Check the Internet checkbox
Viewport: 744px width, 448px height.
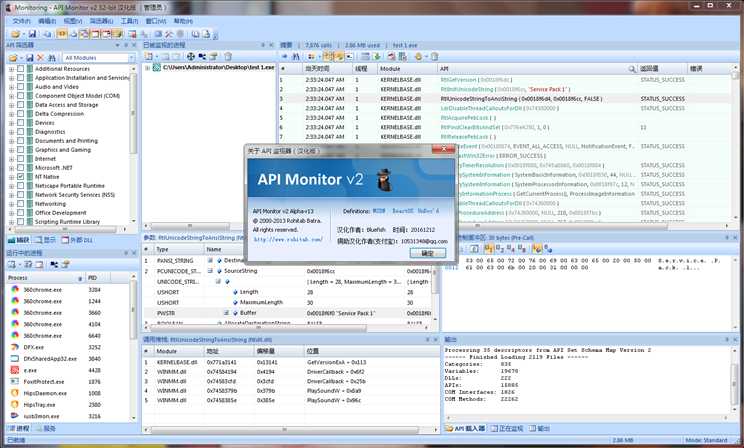click(x=20, y=159)
